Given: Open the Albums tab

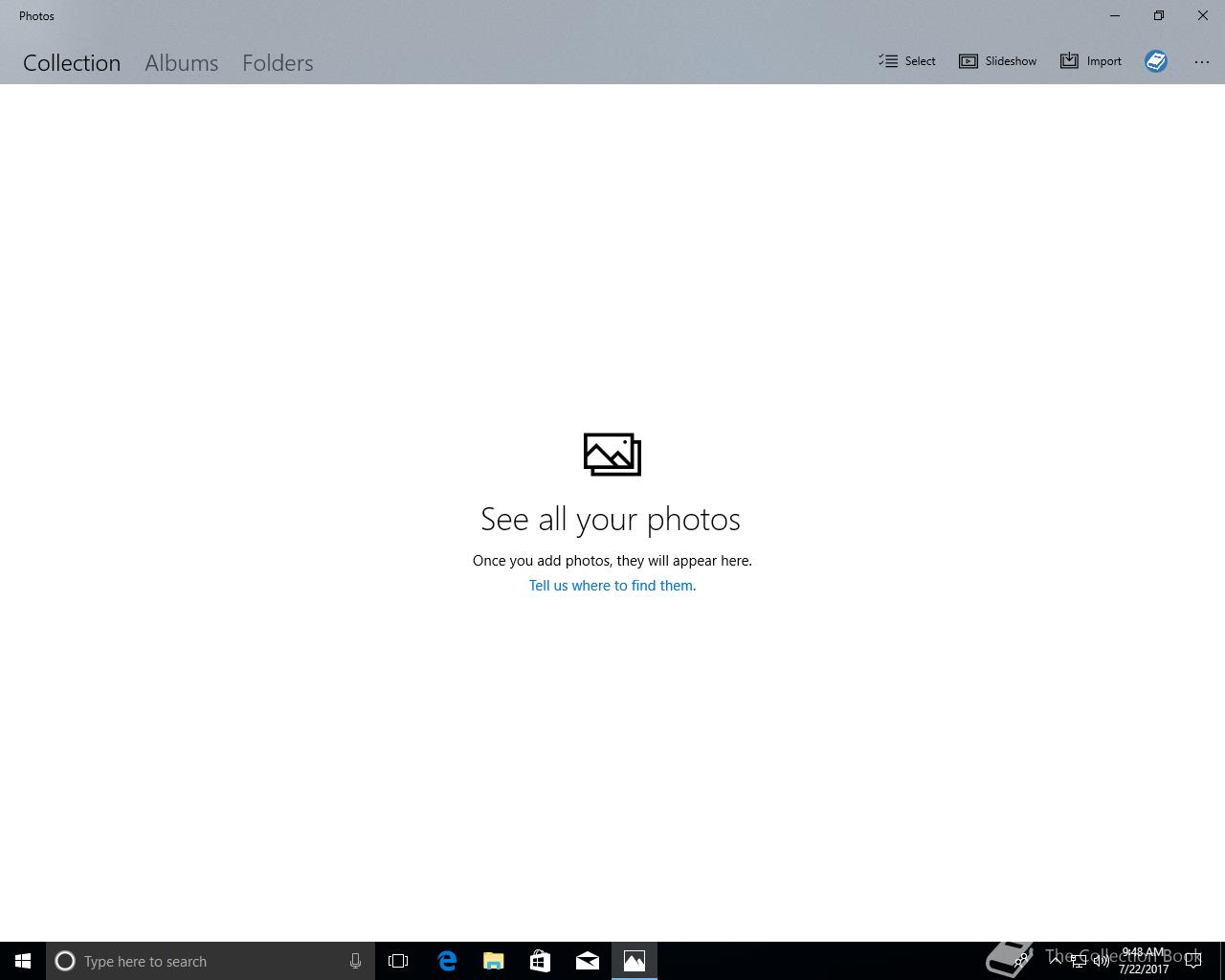Looking at the screenshot, I should [182, 63].
